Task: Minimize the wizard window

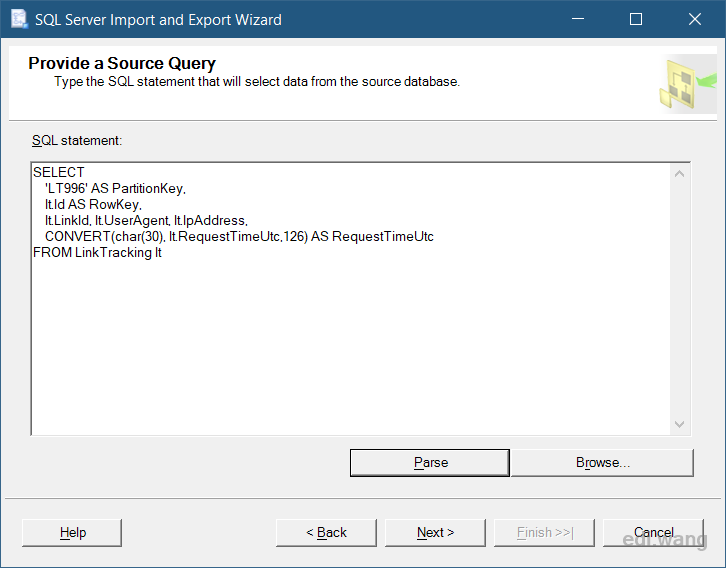Action: point(577,19)
